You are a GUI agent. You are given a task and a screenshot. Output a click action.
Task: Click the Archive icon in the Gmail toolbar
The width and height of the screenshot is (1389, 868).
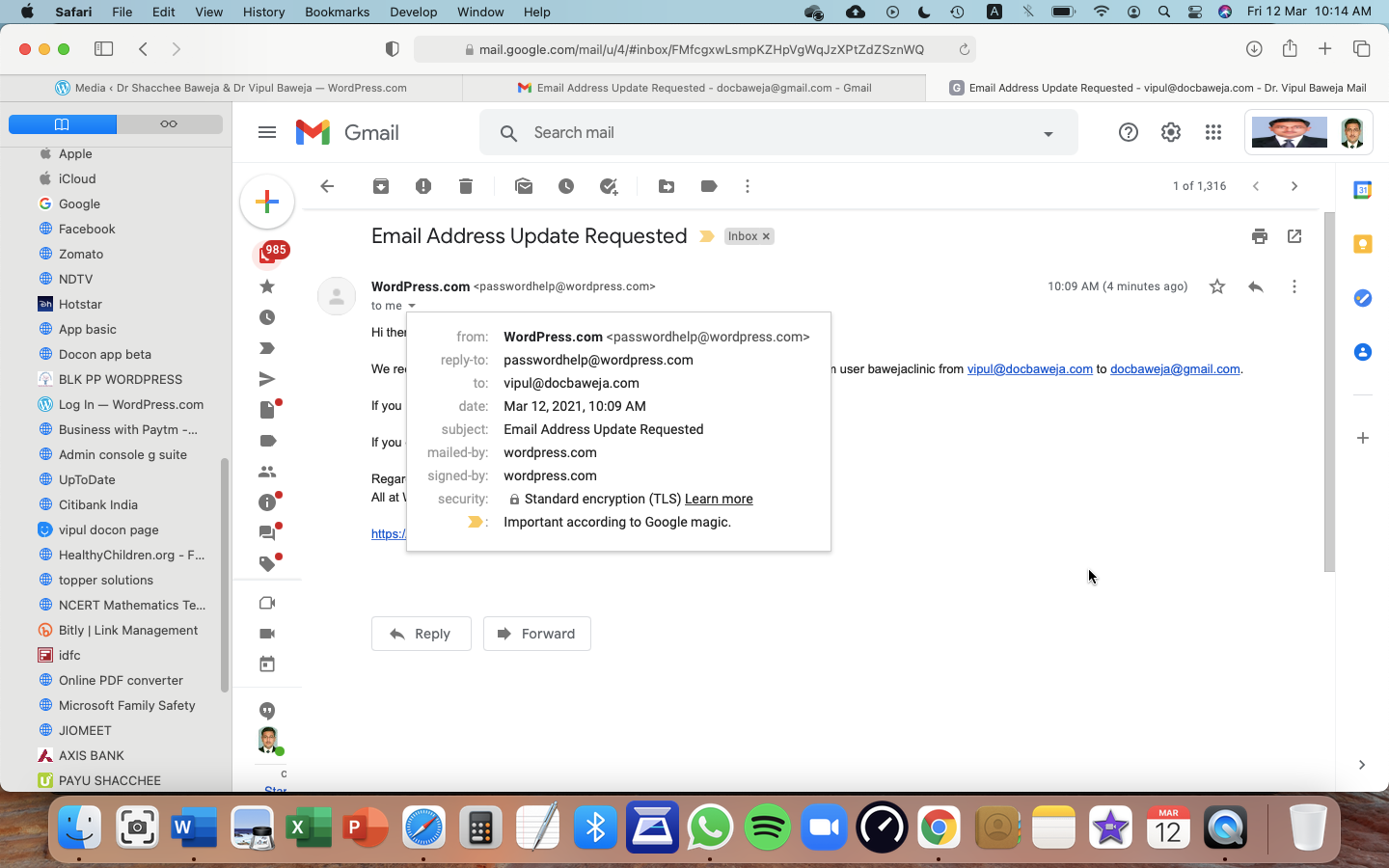tap(381, 186)
